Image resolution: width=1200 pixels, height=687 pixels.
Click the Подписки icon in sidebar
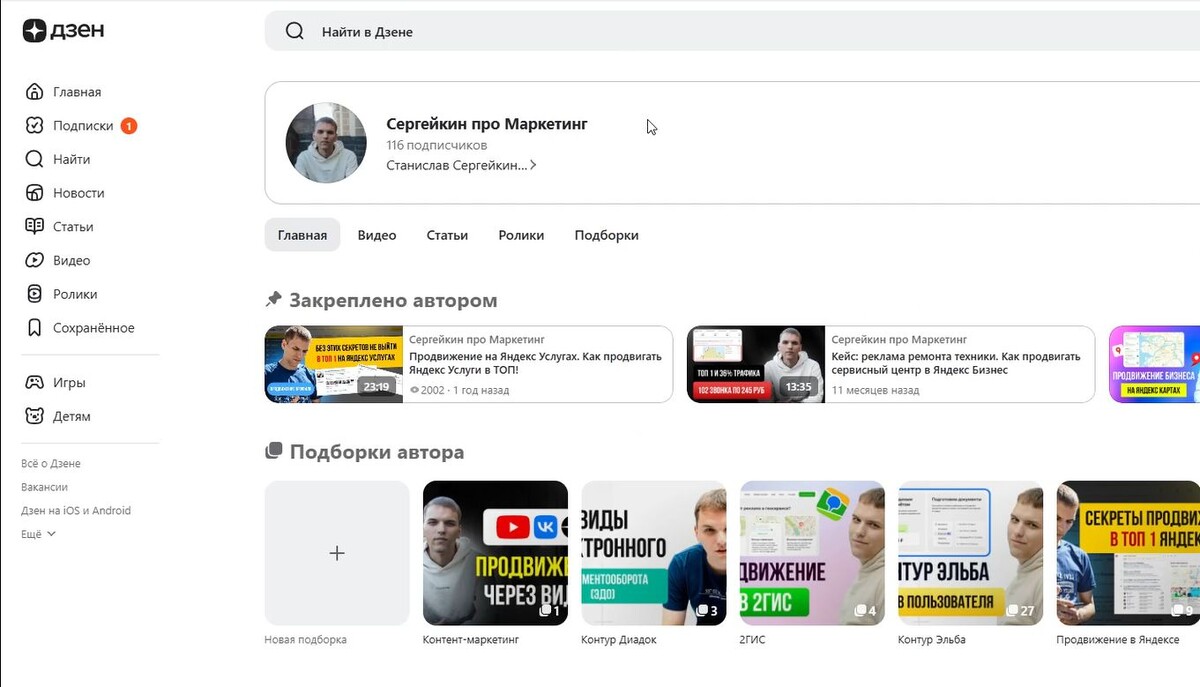point(35,126)
